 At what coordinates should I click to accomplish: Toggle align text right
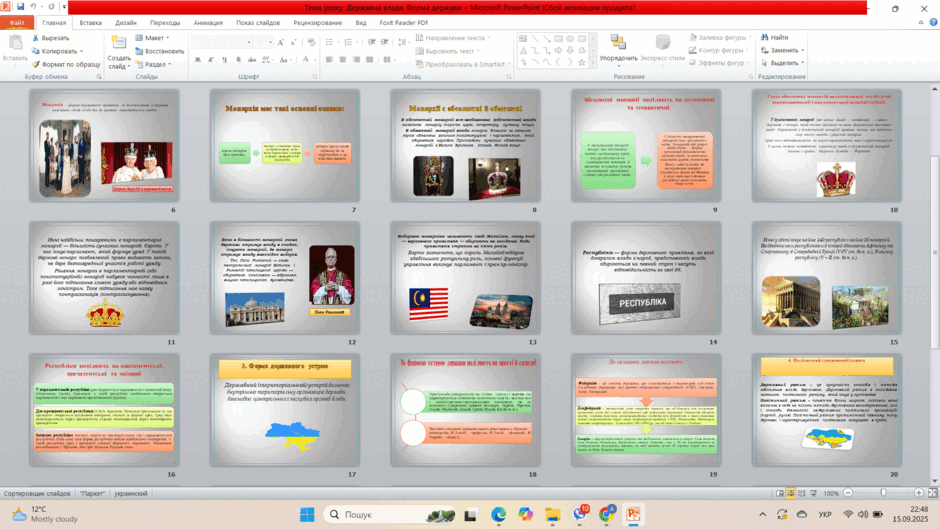pos(356,59)
